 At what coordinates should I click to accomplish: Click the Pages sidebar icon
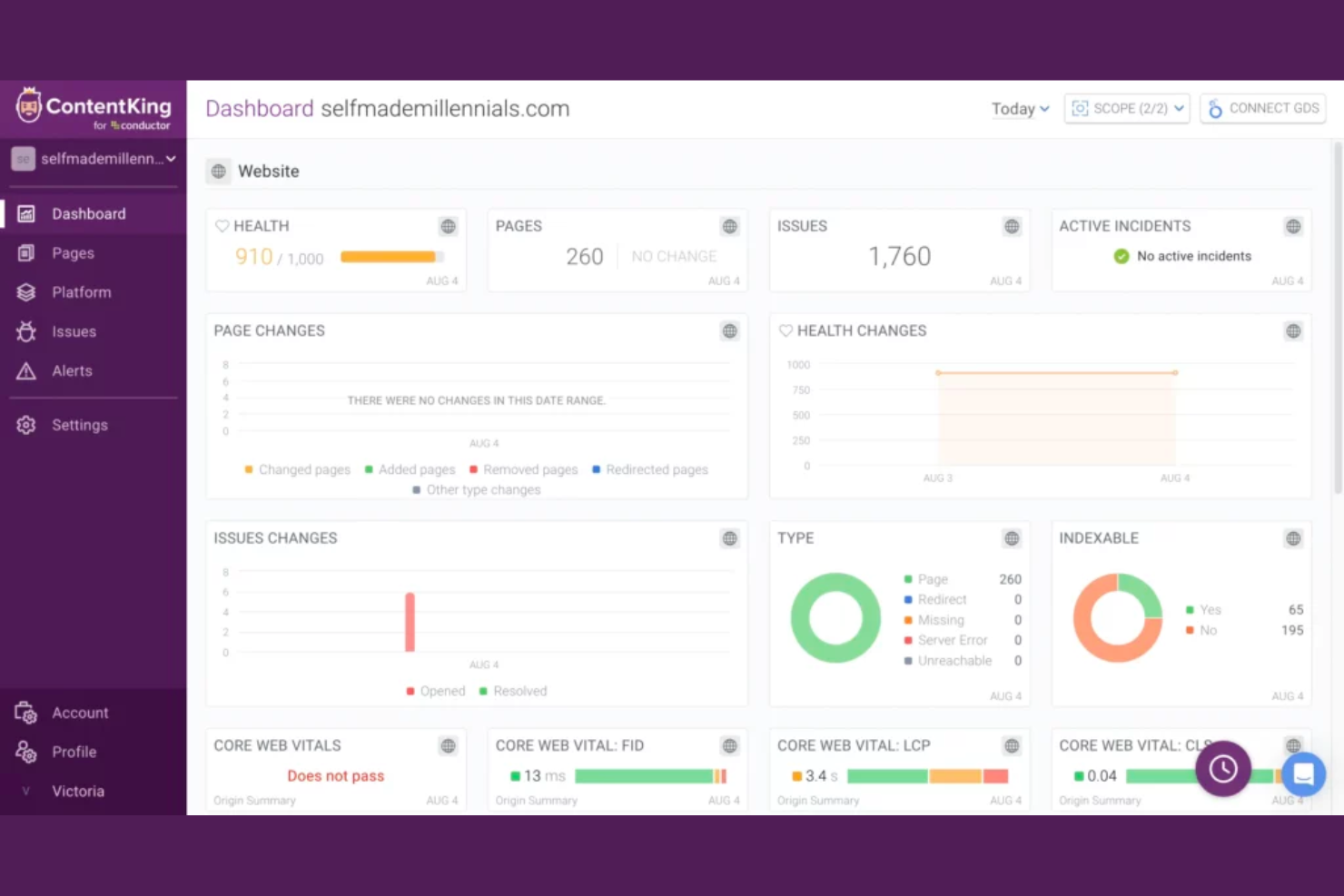click(x=26, y=253)
